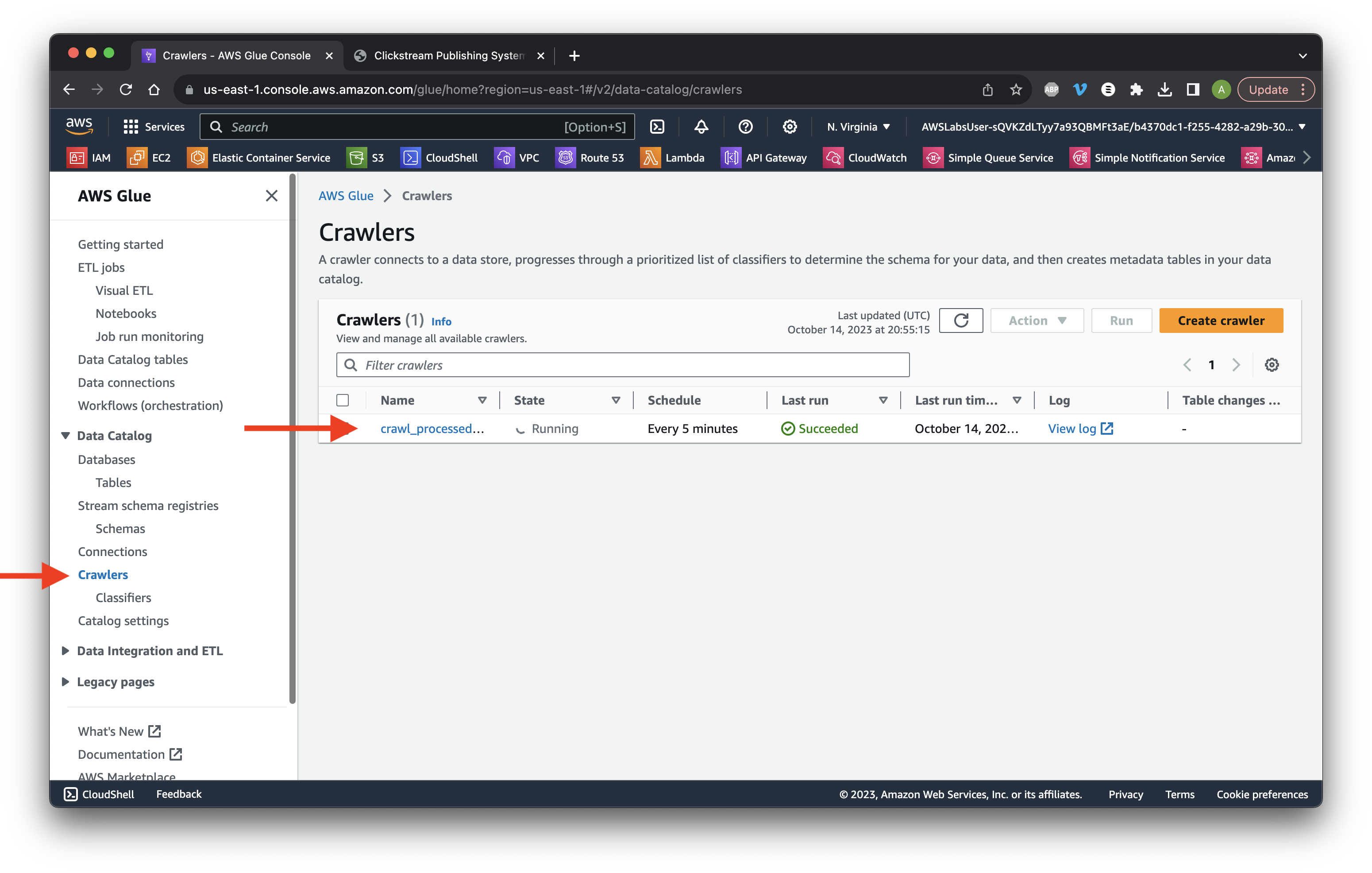This screenshot has width=1372, height=873.
Task: Open Job run monitoring page
Action: pyautogui.click(x=149, y=336)
